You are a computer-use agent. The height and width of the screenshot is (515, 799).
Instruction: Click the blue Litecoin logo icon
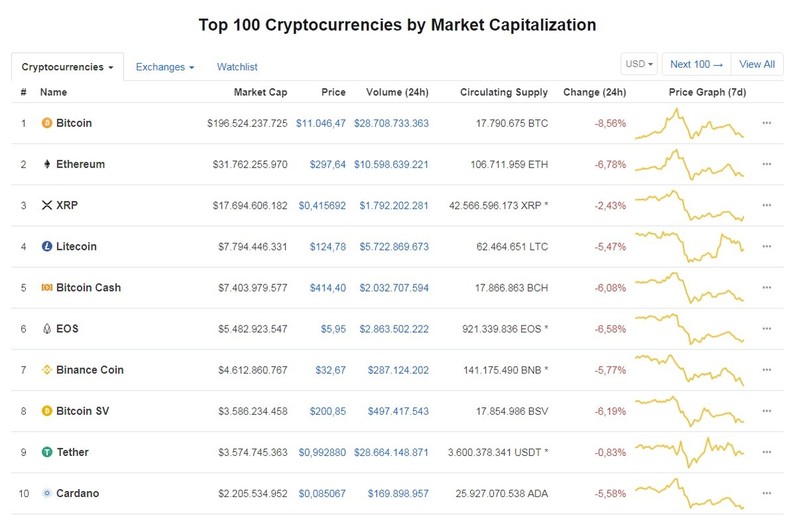(47, 247)
